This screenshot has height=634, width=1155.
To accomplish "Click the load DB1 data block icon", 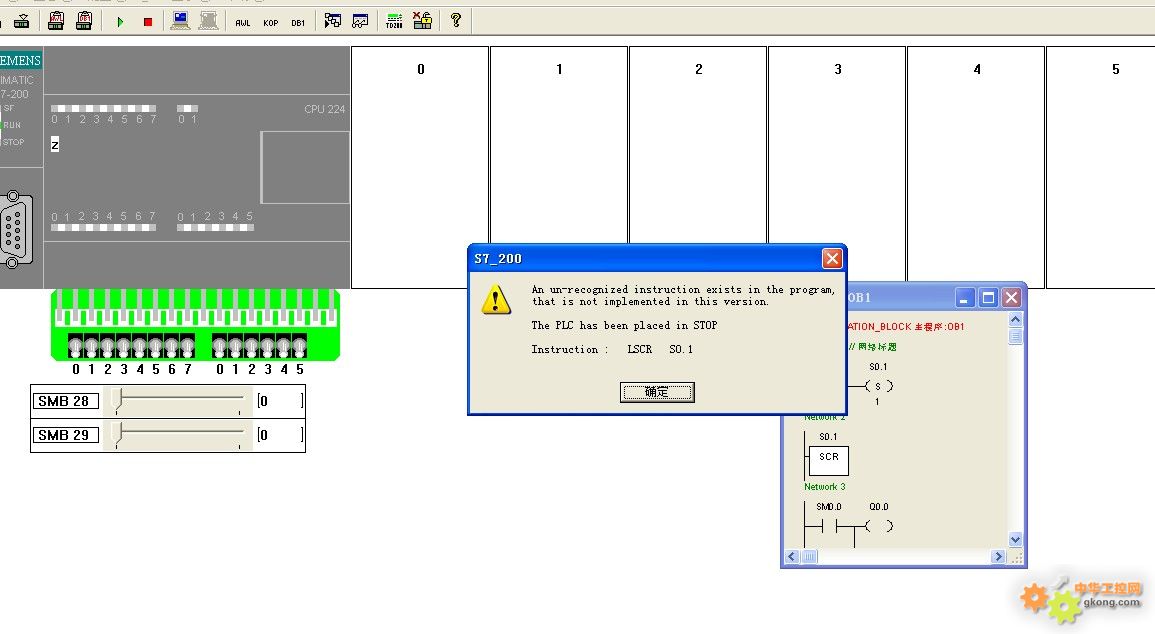I will (84, 21).
